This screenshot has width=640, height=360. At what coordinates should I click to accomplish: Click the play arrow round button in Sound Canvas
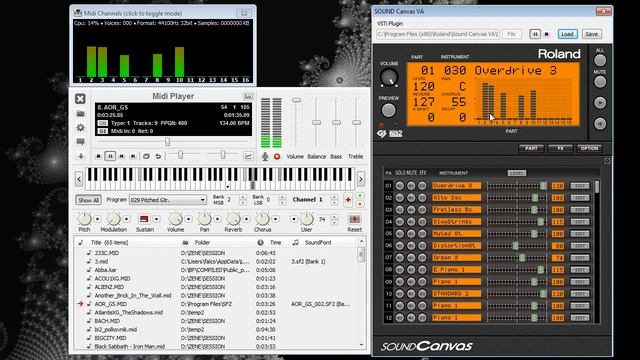pyautogui.click(x=600, y=103)
